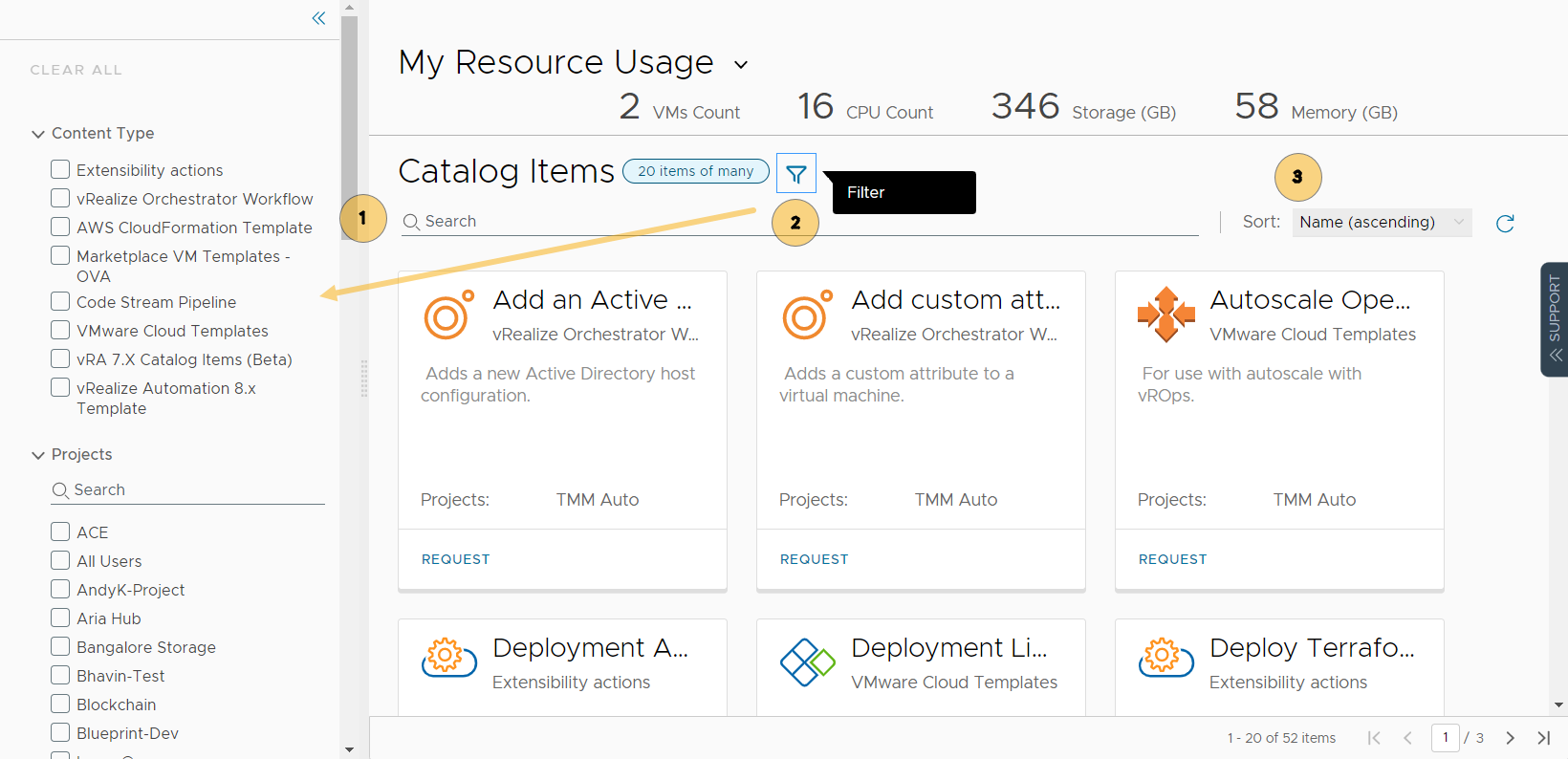
Task: Collapse the filter side panel
Action: (x=318, y=18)
